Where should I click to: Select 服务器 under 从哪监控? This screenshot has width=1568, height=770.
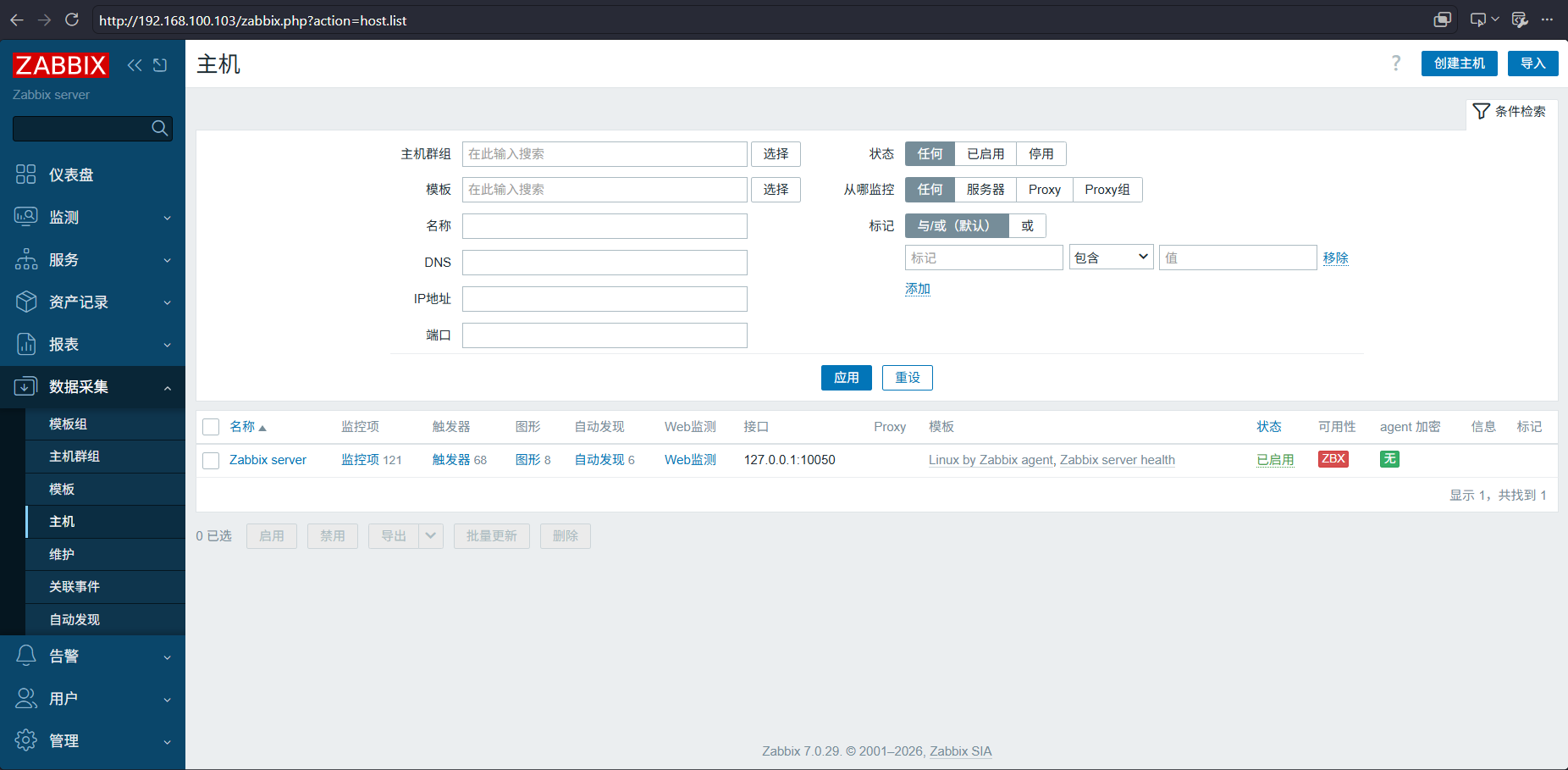(x=986, y=190)
